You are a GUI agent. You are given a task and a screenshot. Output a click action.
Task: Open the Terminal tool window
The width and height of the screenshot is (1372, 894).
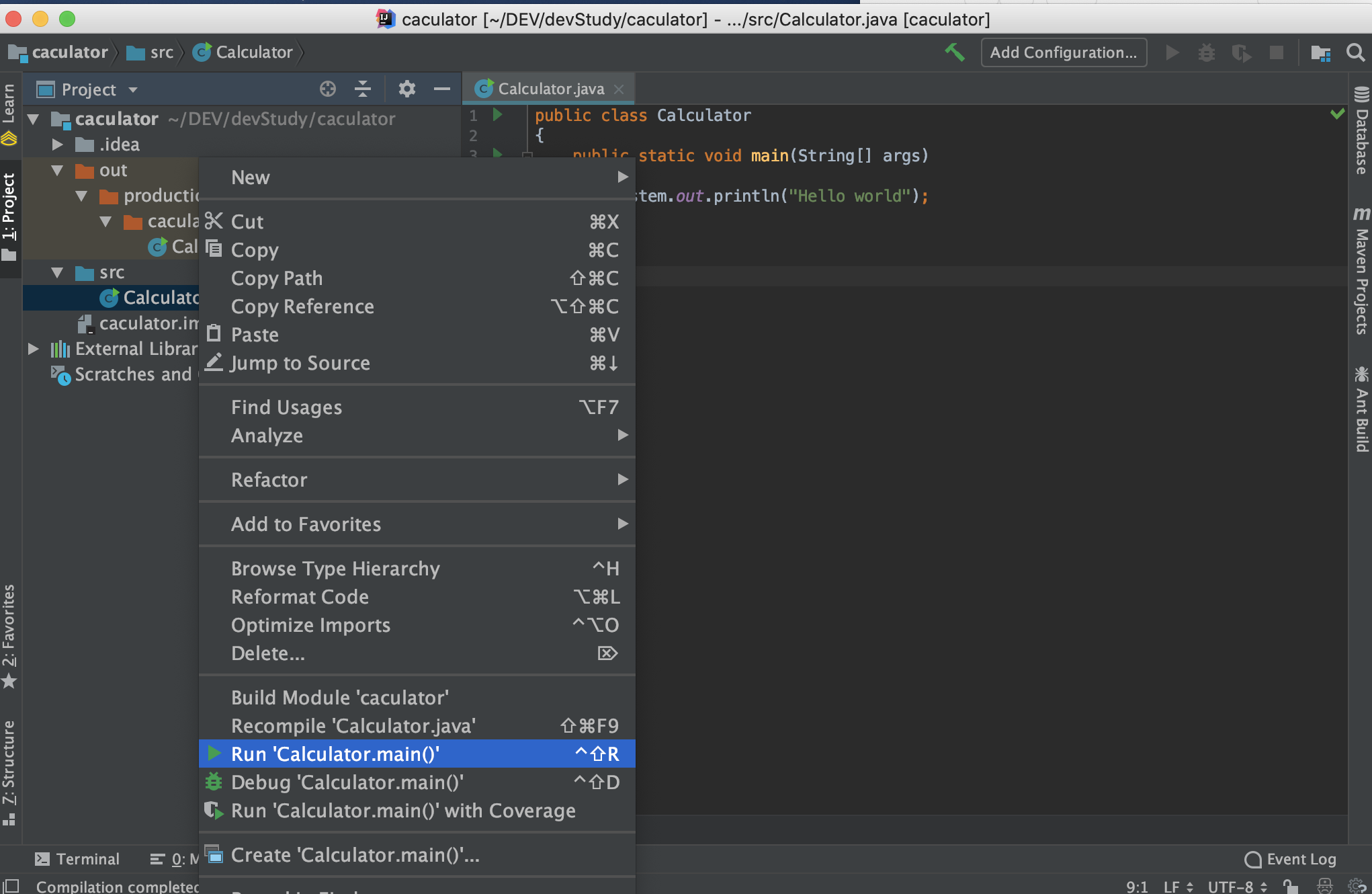point(77,859)
